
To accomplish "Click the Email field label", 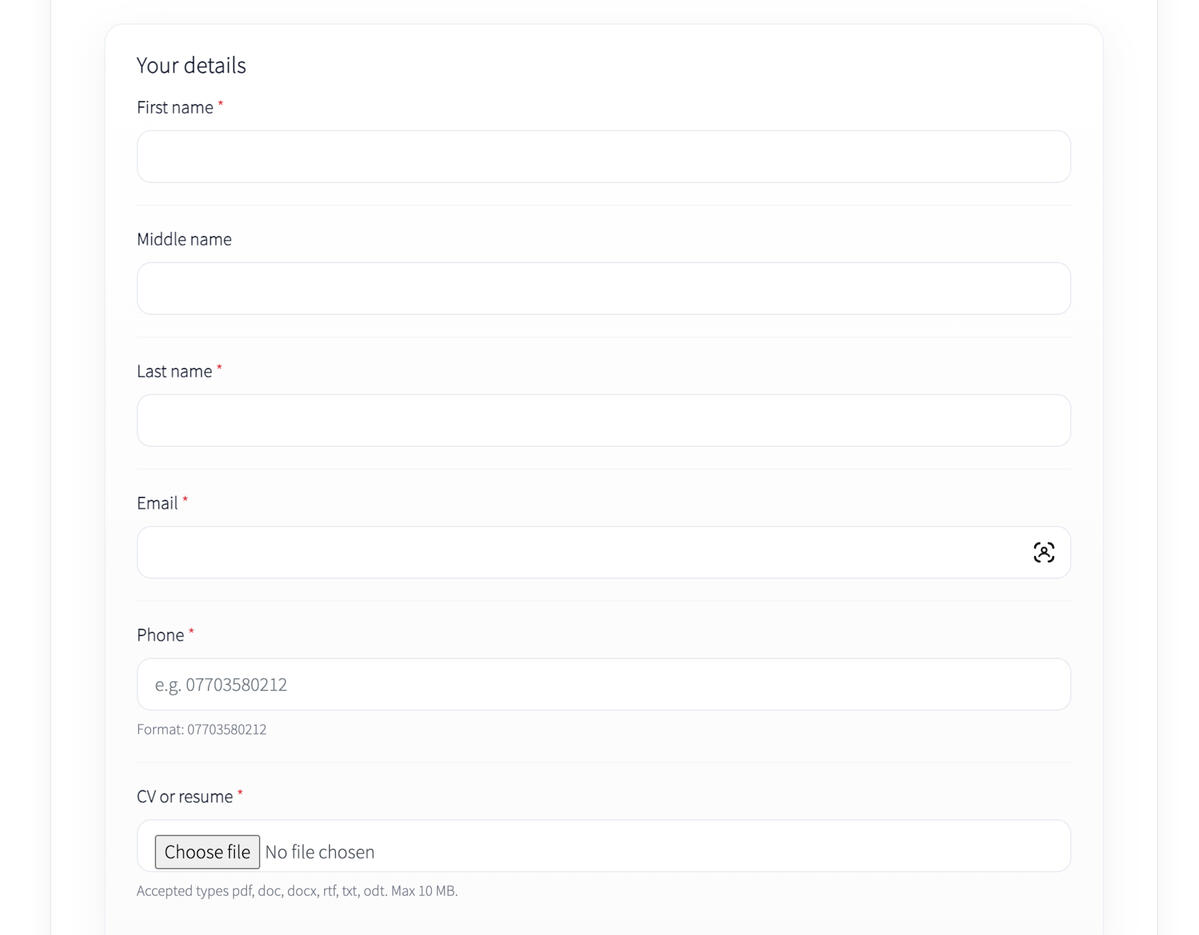I will [x=157, y=504].
